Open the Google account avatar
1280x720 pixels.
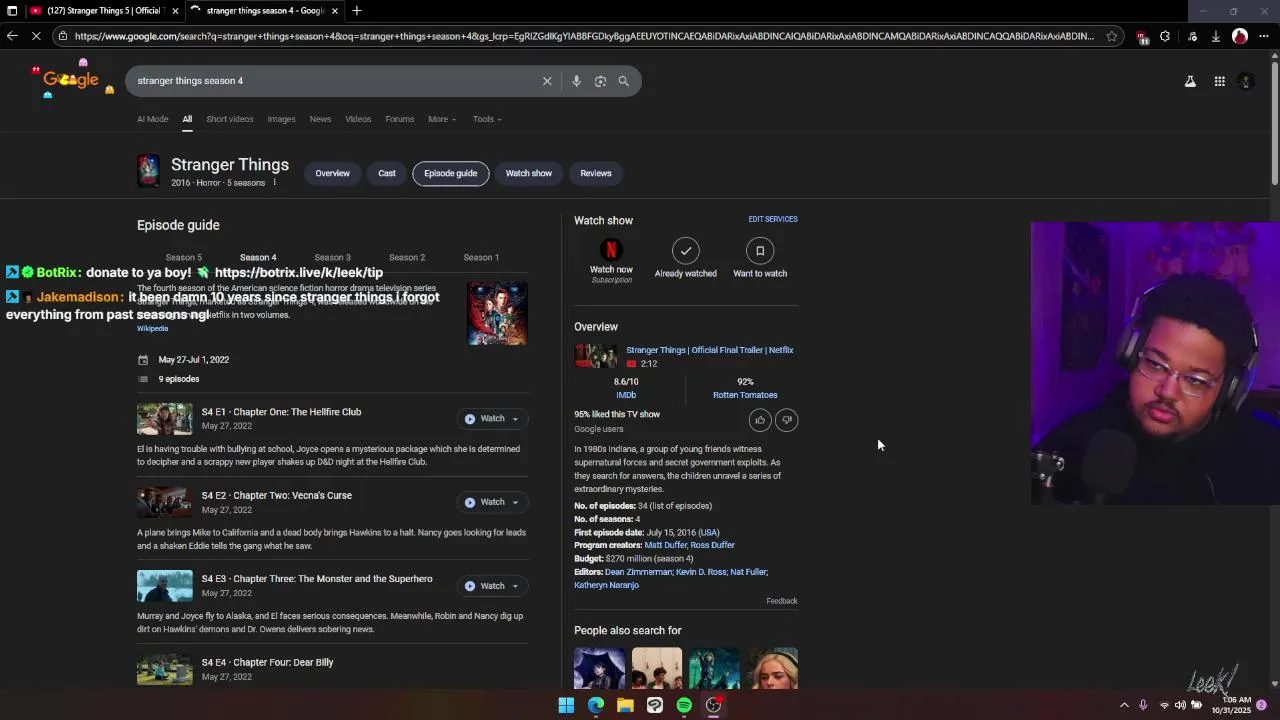(x=1246, y=81)
